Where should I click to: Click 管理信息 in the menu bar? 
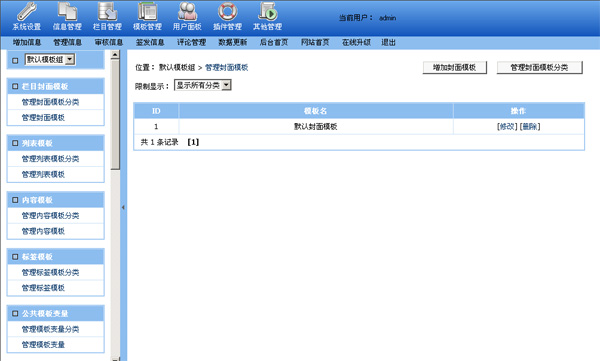tap(68, 42)
